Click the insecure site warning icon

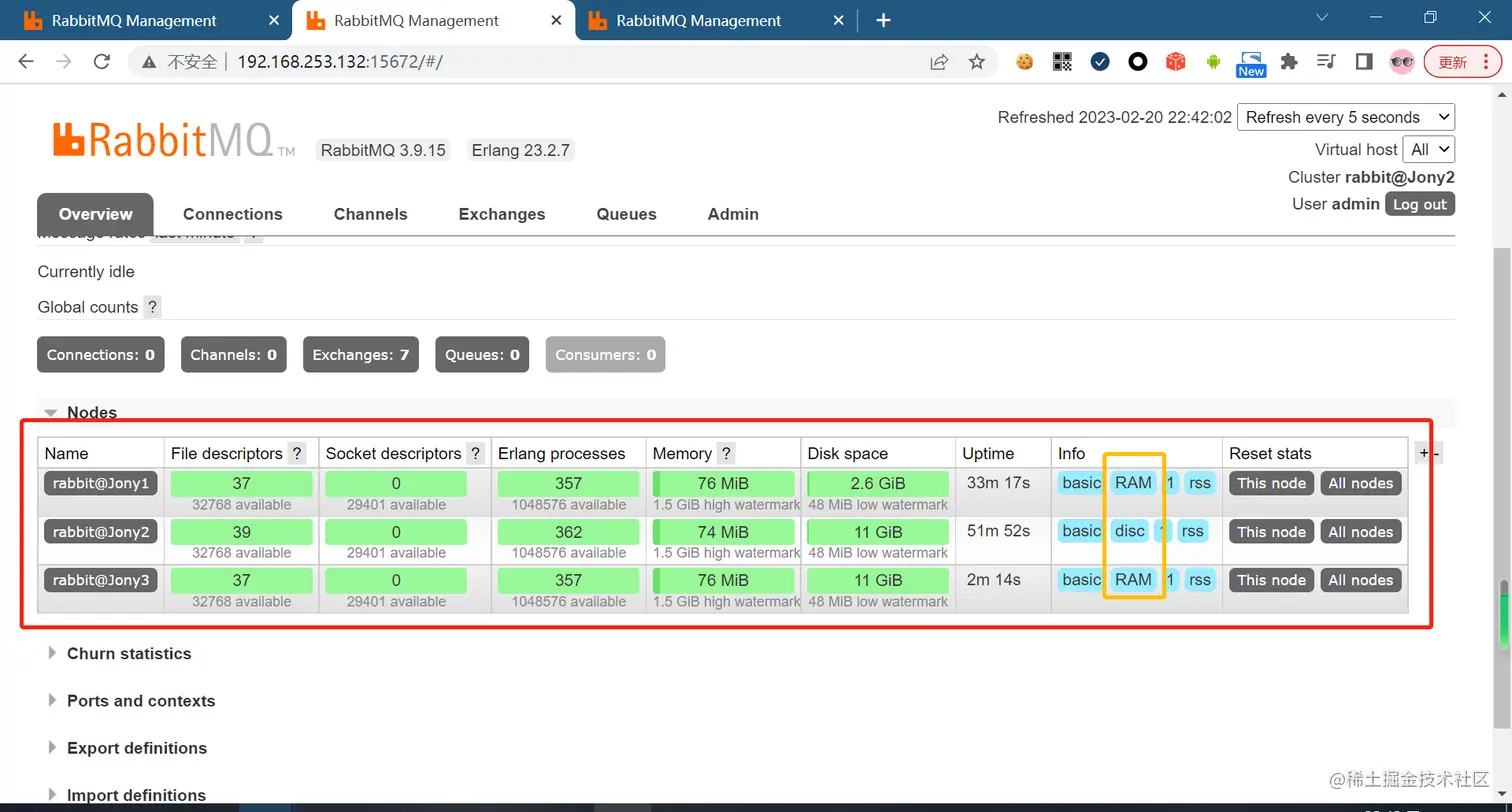[x=149, y=62]
